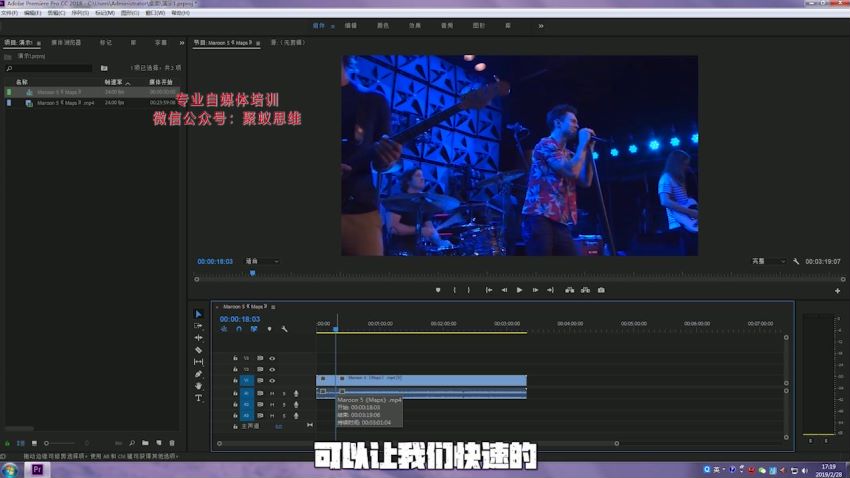The width and height of the screenshot is (850, 478).
Task: Click the Project panel trash icon
Action: 172,443
